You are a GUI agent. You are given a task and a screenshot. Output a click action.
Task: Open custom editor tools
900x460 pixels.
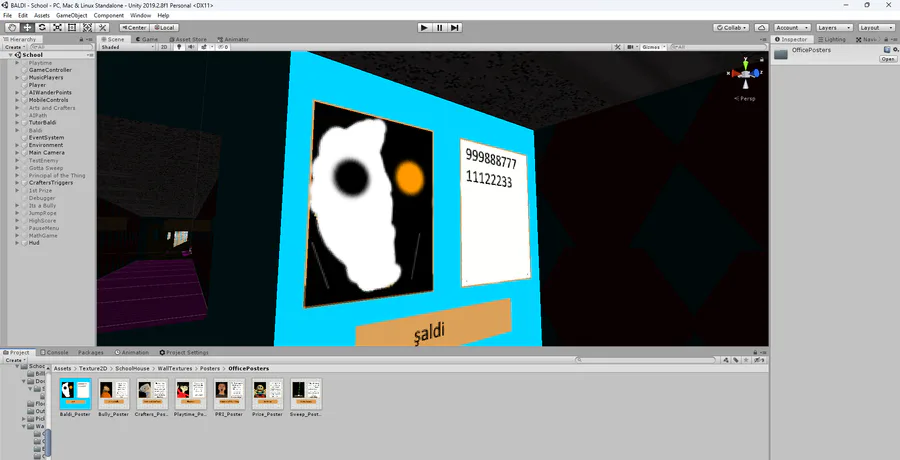click(103, 28)
